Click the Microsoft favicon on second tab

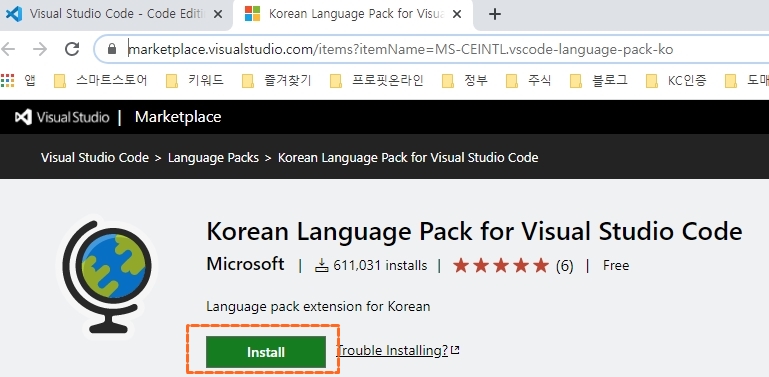pyautogui.click(x=252, y=14)
